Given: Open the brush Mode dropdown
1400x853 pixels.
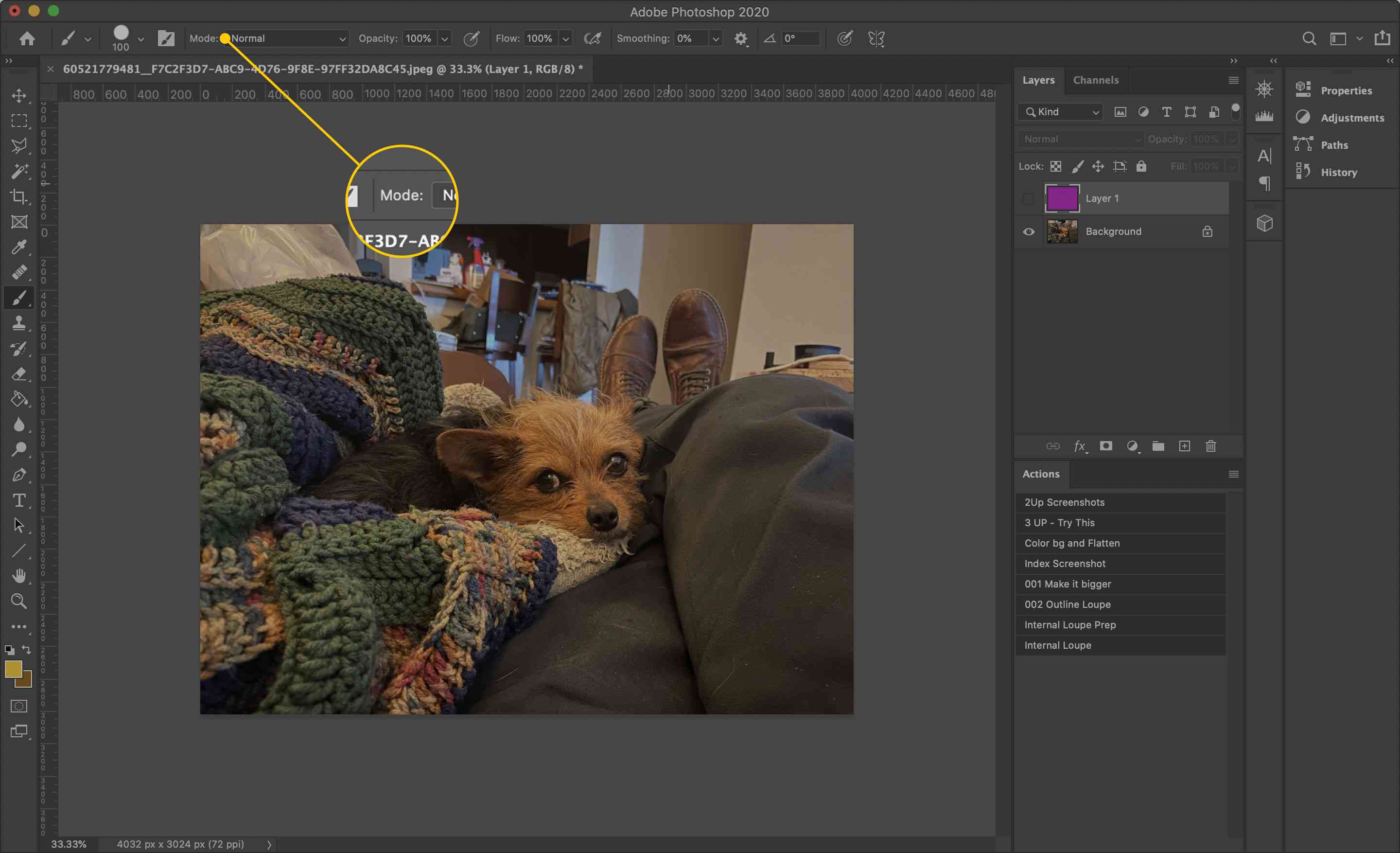Looking at the screenshot, I should (282, 38).
